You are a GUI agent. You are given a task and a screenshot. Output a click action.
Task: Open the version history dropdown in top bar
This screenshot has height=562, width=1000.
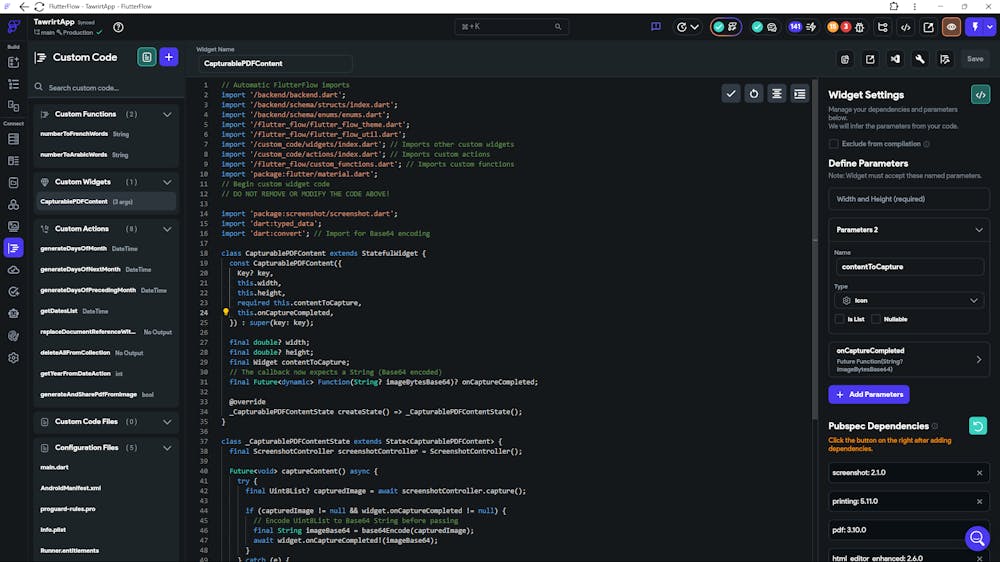[688, 27]
